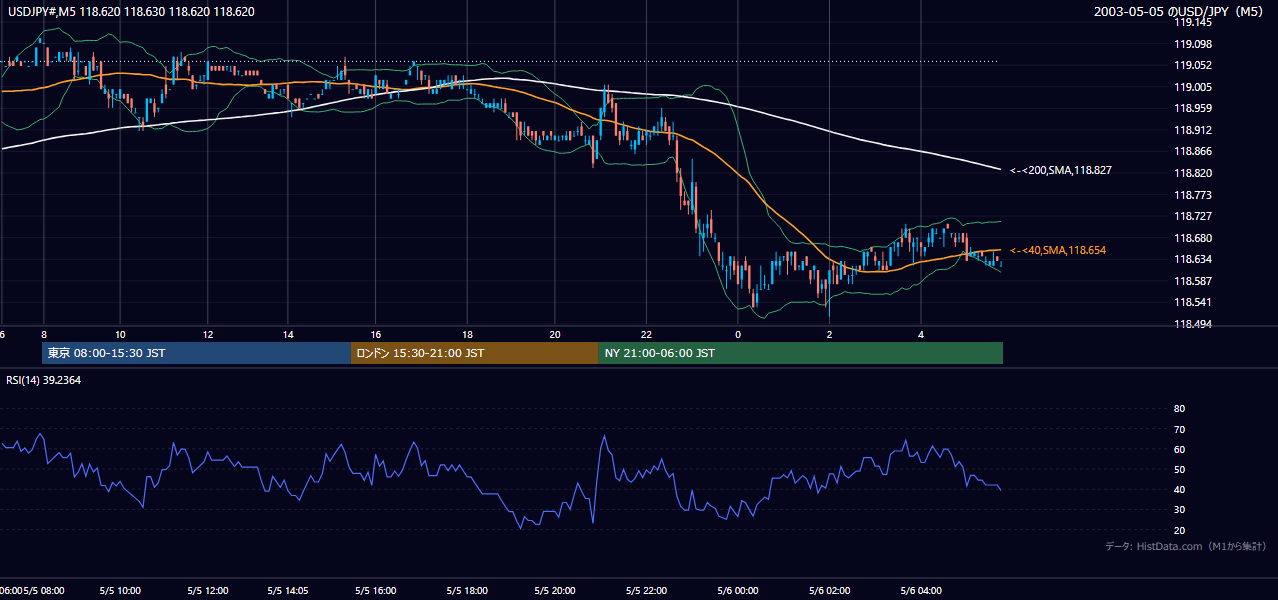Viewport: 1278px width, 600px height.
Task: Click the RSI scale value 80
Action: pos(1179,409)
